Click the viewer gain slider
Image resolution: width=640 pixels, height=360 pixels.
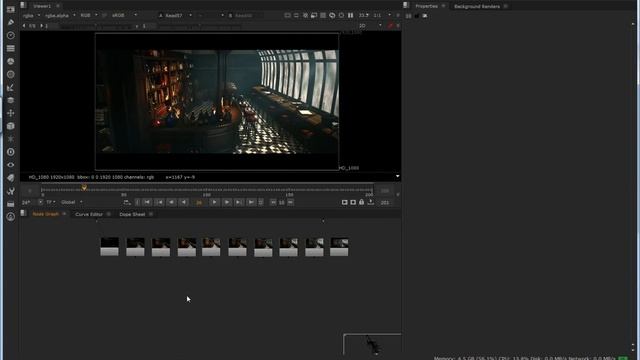click(96, 26)
